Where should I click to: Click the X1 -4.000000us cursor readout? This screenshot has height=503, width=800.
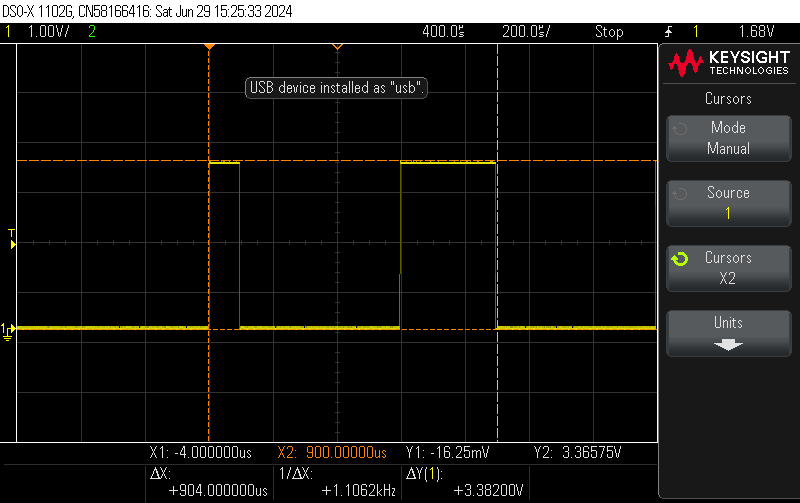201,452
